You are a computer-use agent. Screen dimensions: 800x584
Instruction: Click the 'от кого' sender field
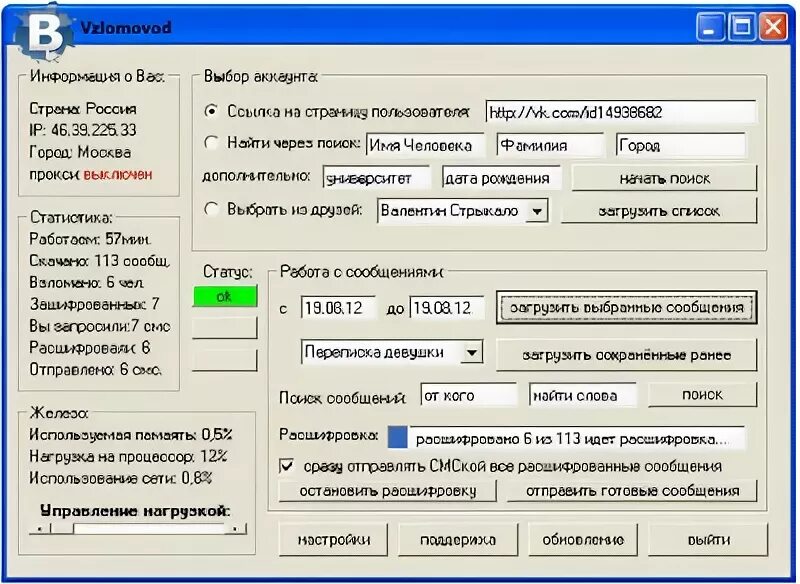468,395
